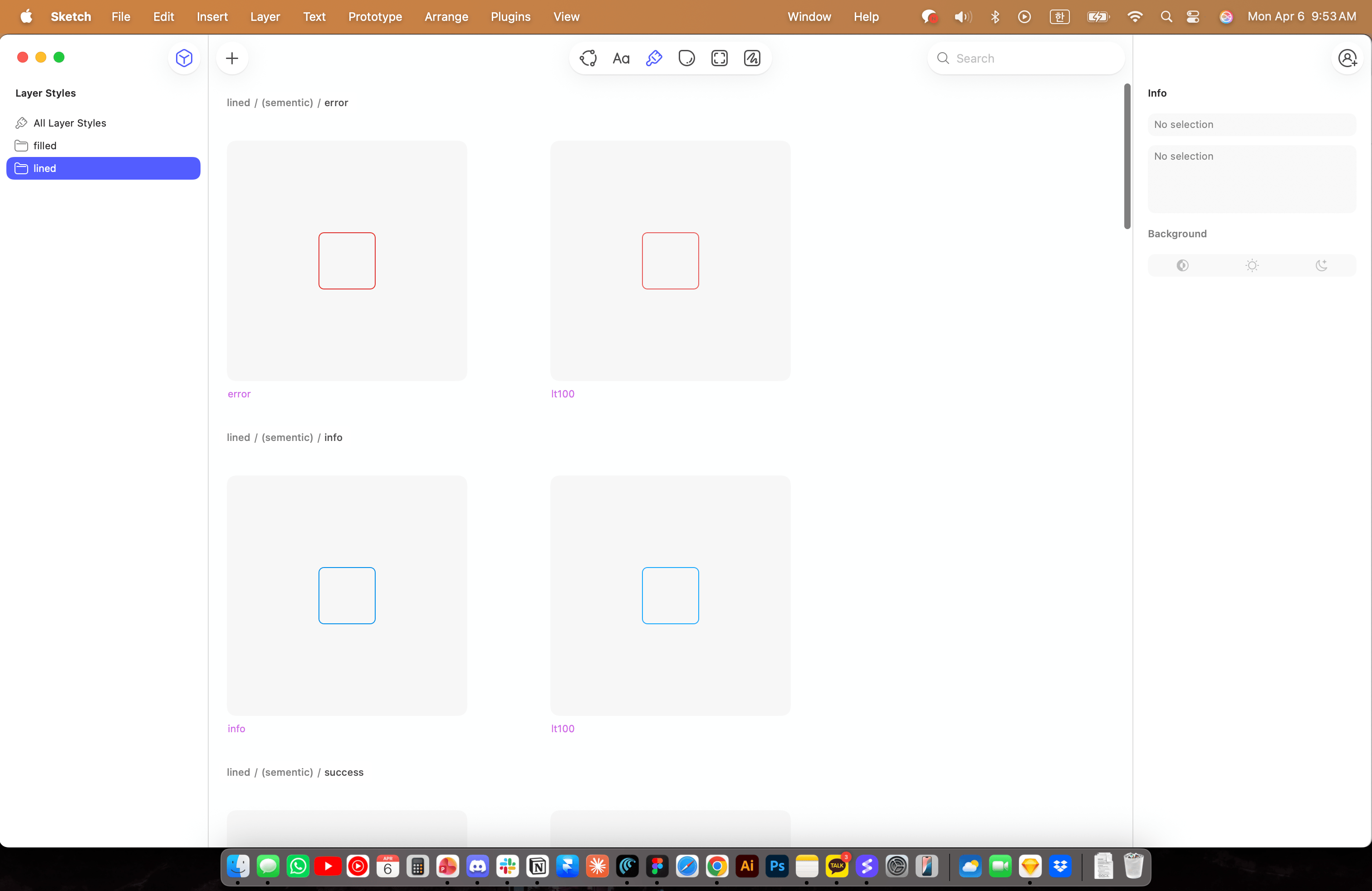Viewport: 1372px width, 891px height.
Task: Select the Layer Styles paintbrush icon
Action: click(x=654, y=58)
